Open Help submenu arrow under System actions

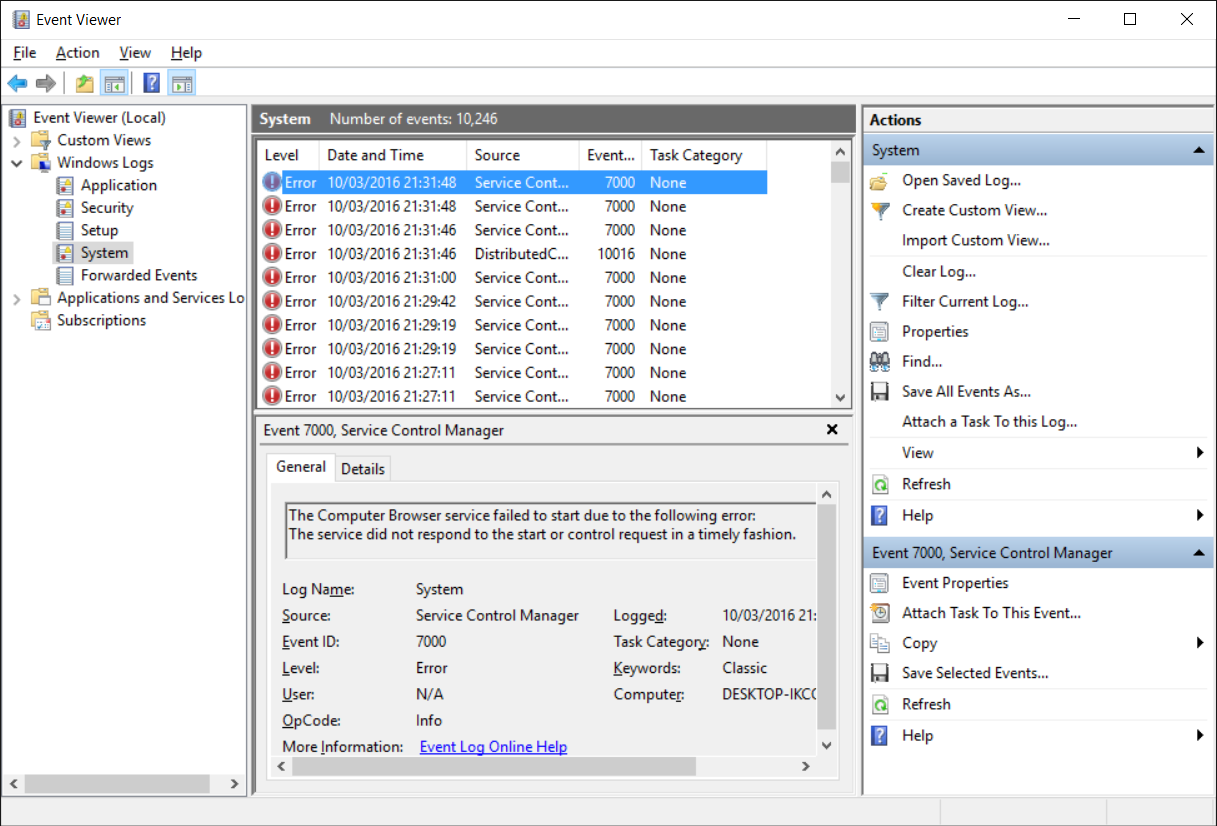point(1200,515)
